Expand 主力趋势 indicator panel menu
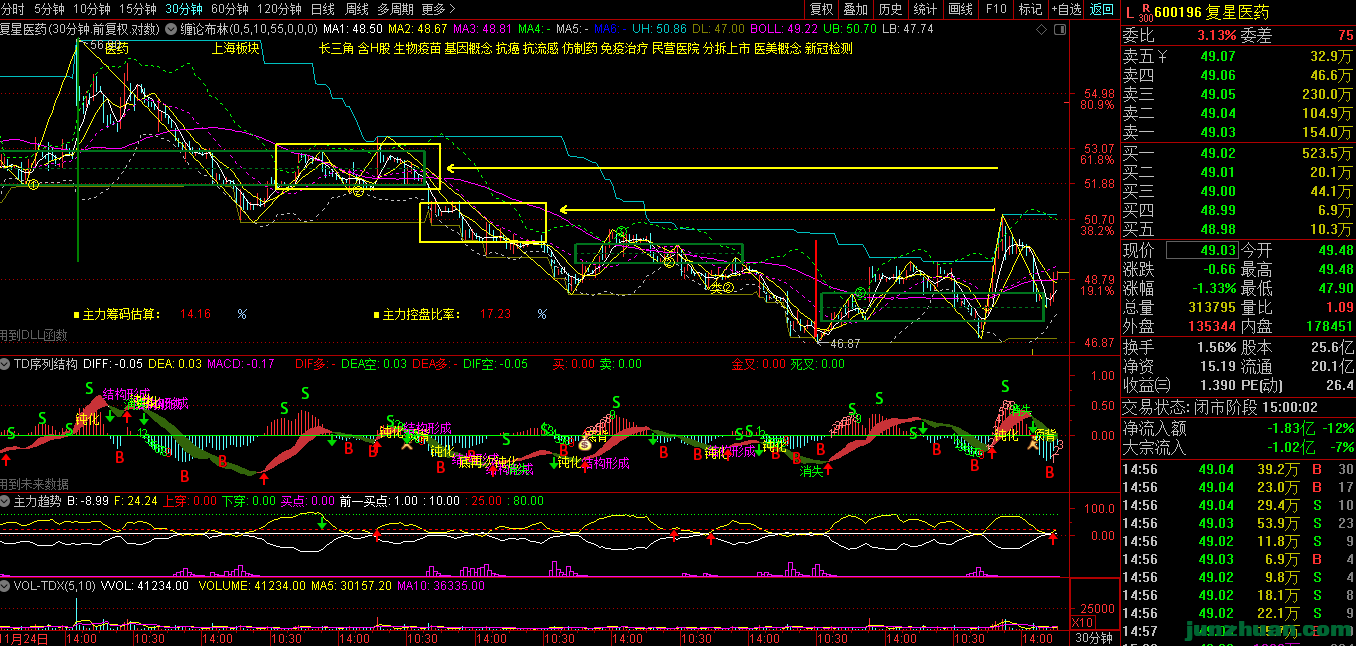1356x646 pixels. pyautogui.click(x=7, y=500)
